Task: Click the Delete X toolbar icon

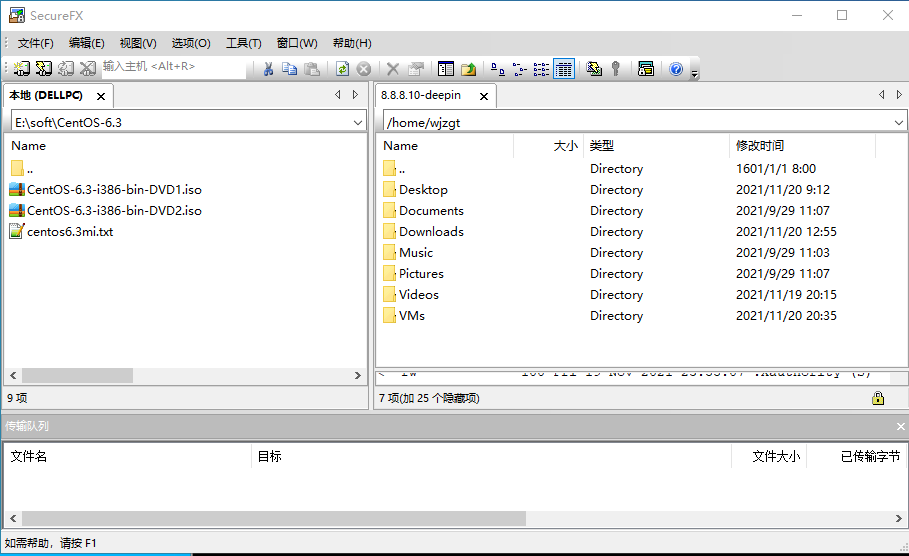Action: tap(392, 69)
